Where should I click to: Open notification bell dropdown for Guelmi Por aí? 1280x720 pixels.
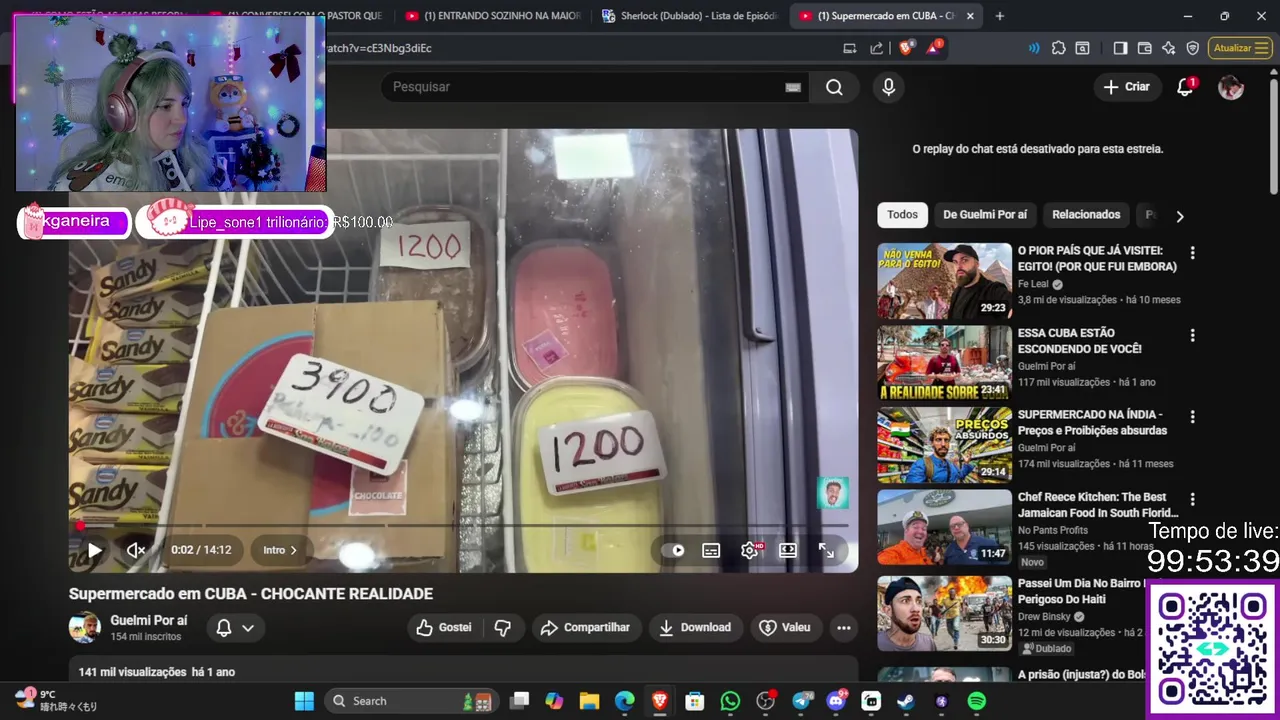coord(235,628)
